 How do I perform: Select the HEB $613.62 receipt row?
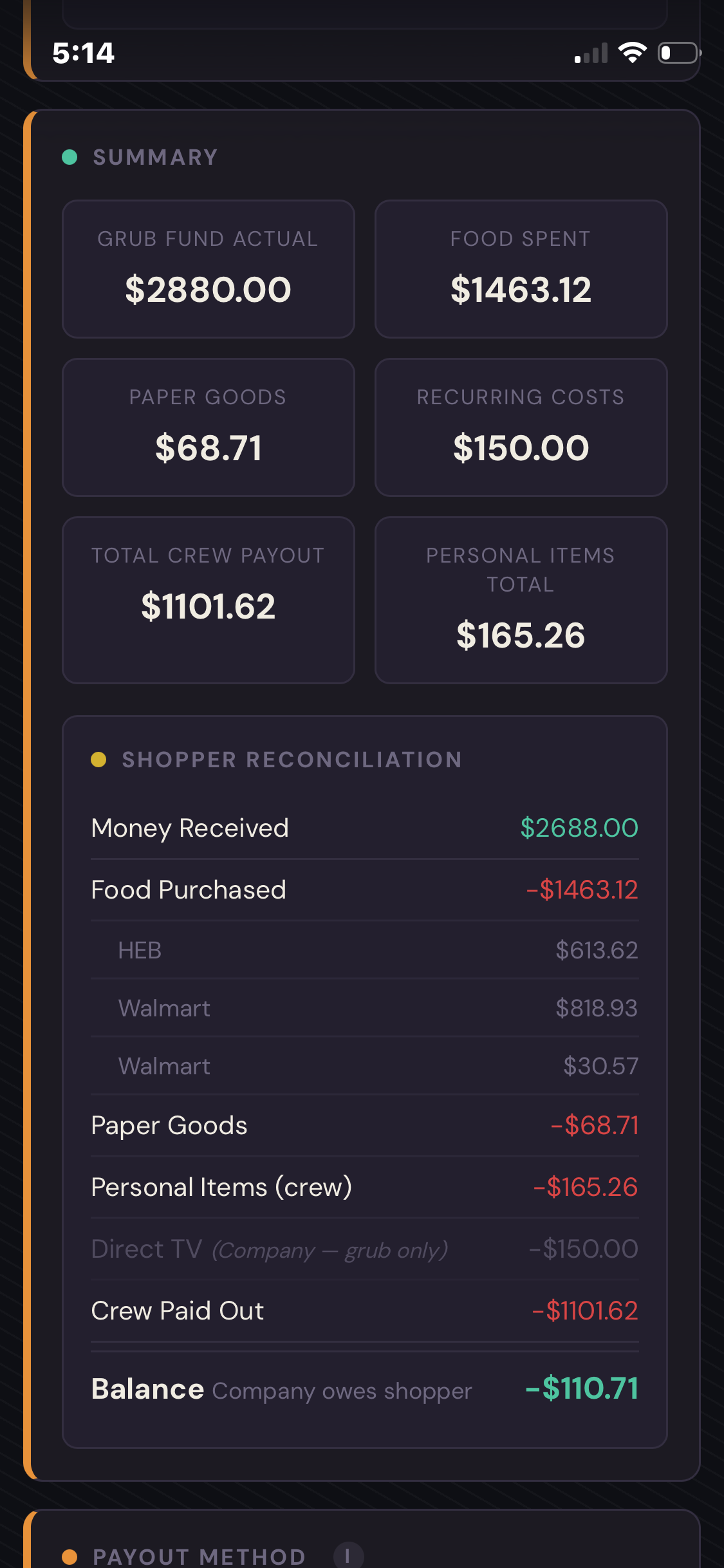tap(365, 950)
